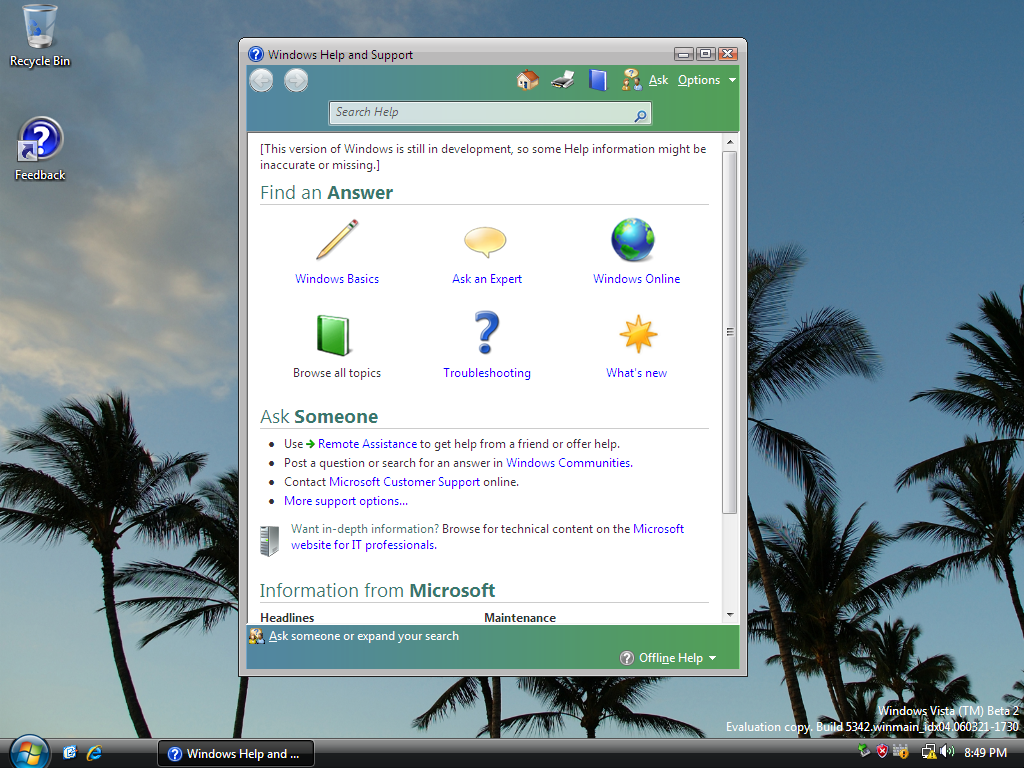Viewport: 1024px width, 768px height.
Task: Open Windows Online globe icon
Action: coord(634,240)
